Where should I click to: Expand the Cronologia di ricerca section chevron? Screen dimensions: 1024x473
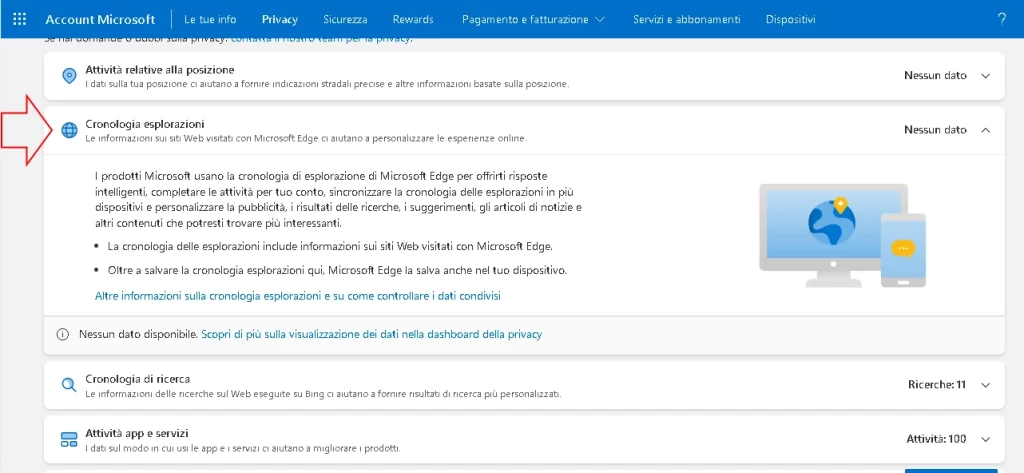[x=985, y=385]
